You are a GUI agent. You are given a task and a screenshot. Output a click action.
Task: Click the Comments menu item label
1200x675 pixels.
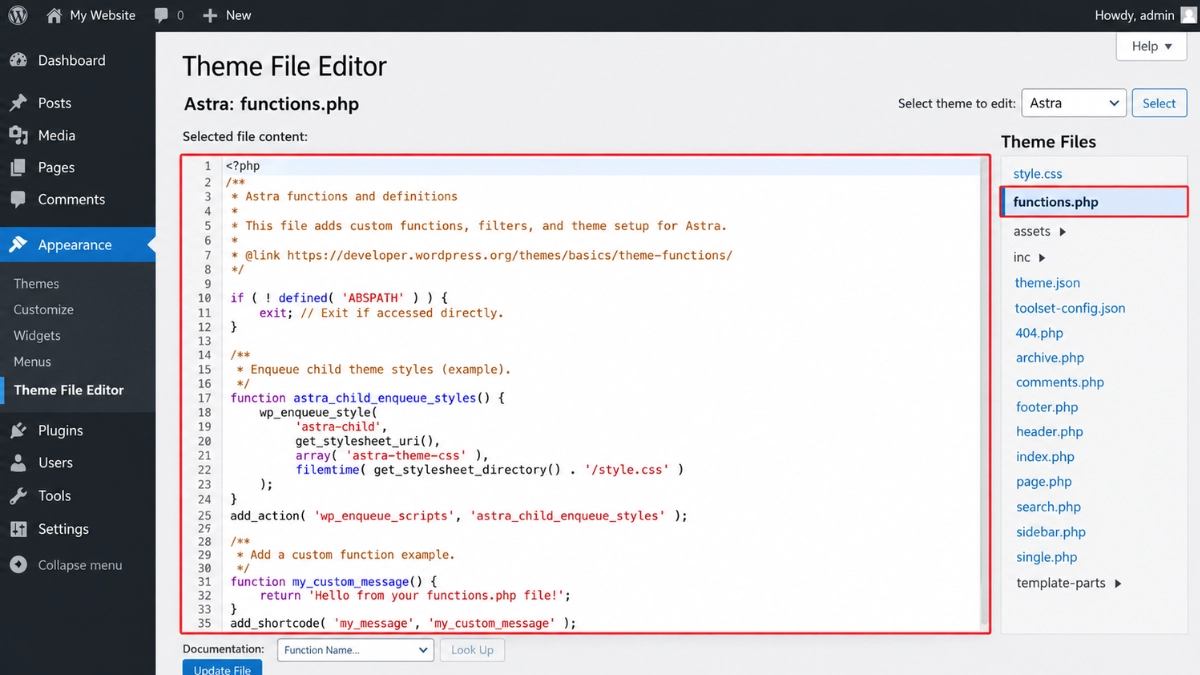click(x=71, y=199)
